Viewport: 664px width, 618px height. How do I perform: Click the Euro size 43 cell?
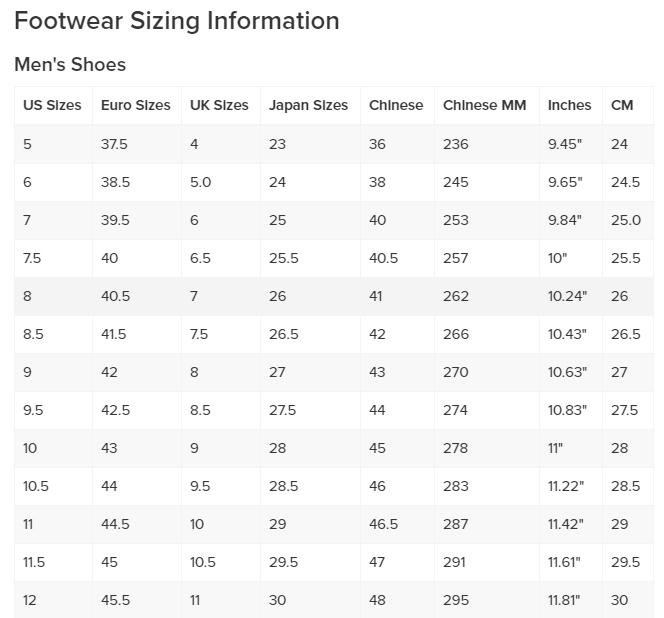click(x=109, y=448)
